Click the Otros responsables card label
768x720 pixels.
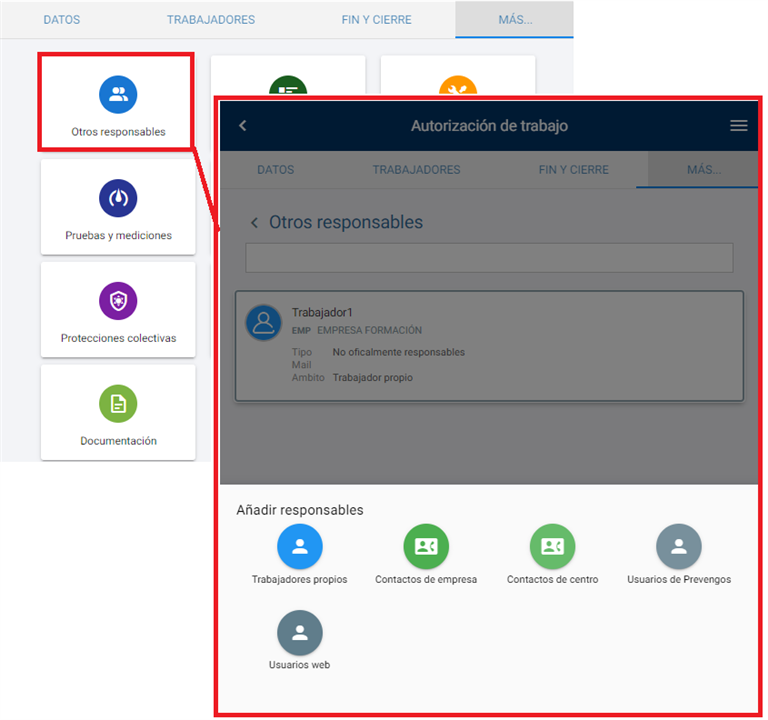118,132
